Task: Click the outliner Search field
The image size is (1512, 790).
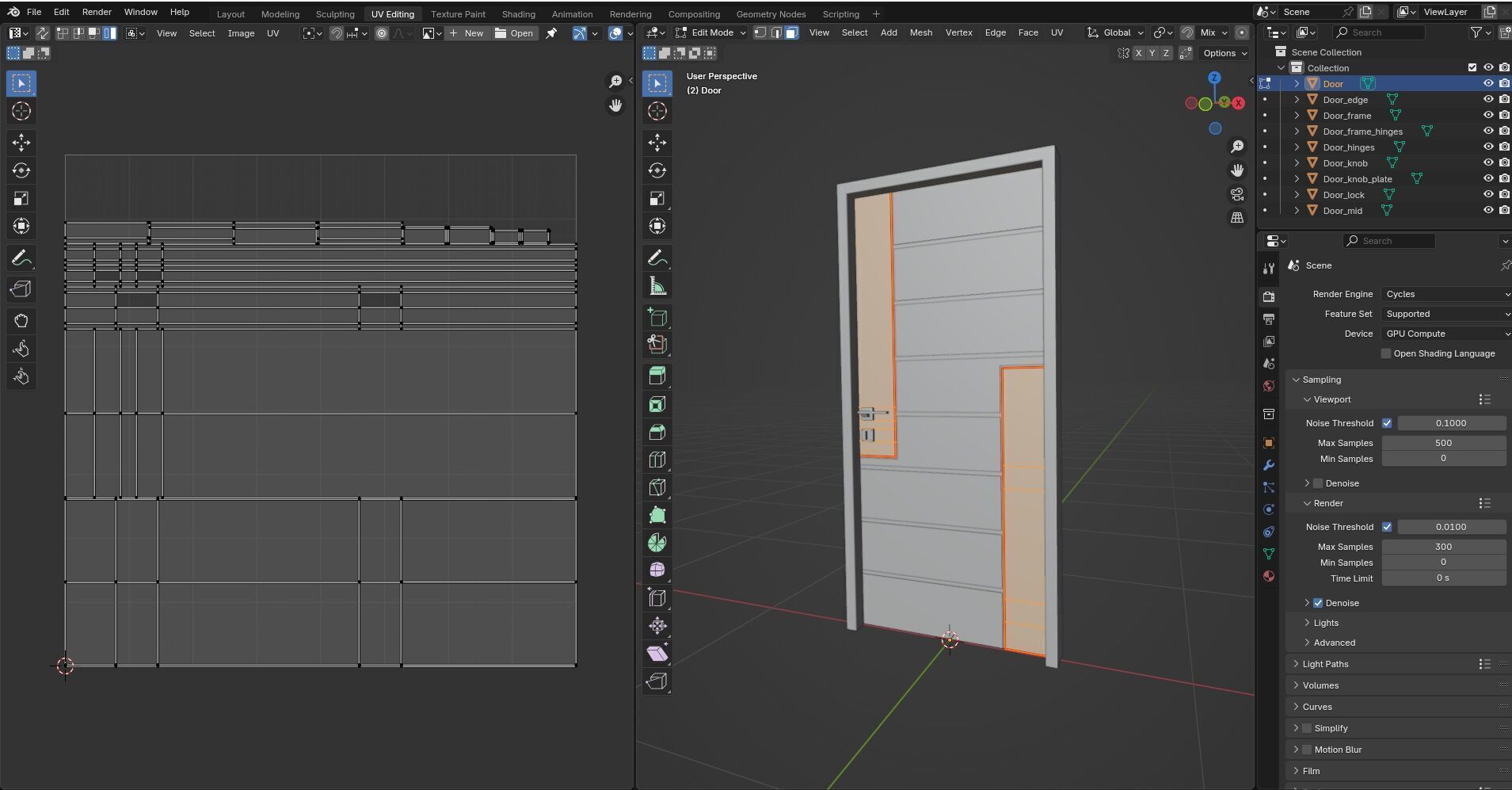Action: [x=1378, y=32]
